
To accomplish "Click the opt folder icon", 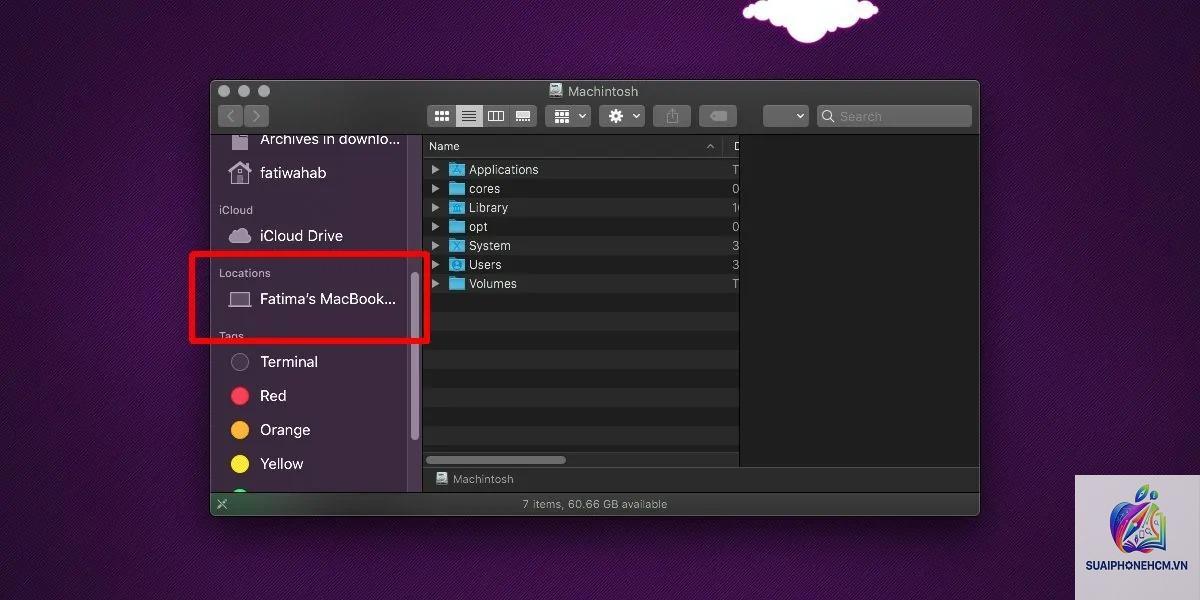I will (x=457, y=227).
